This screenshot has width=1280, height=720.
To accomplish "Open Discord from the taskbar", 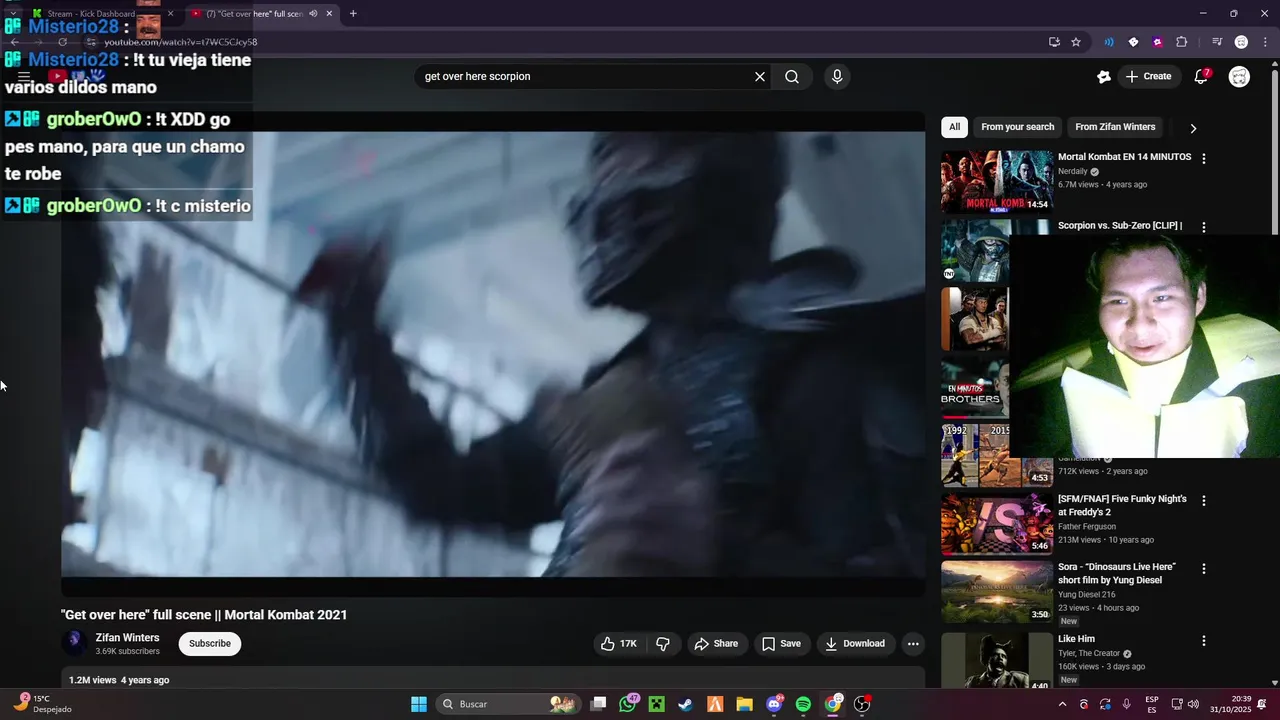I will click(x=774, y=704).
